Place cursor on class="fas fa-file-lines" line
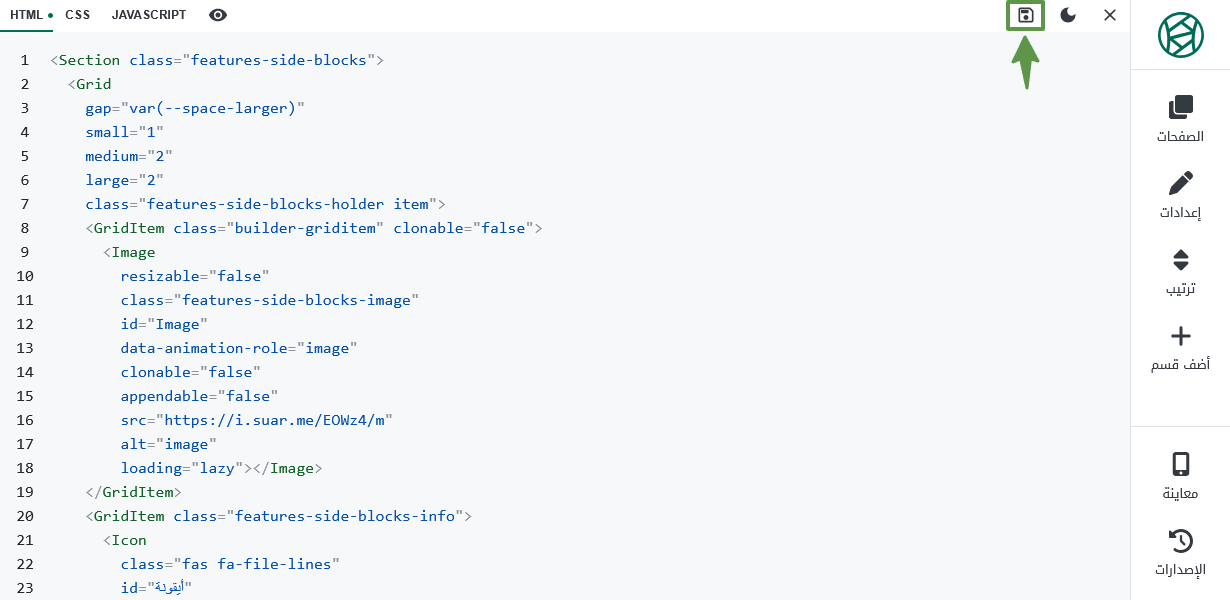 point(230,564)
